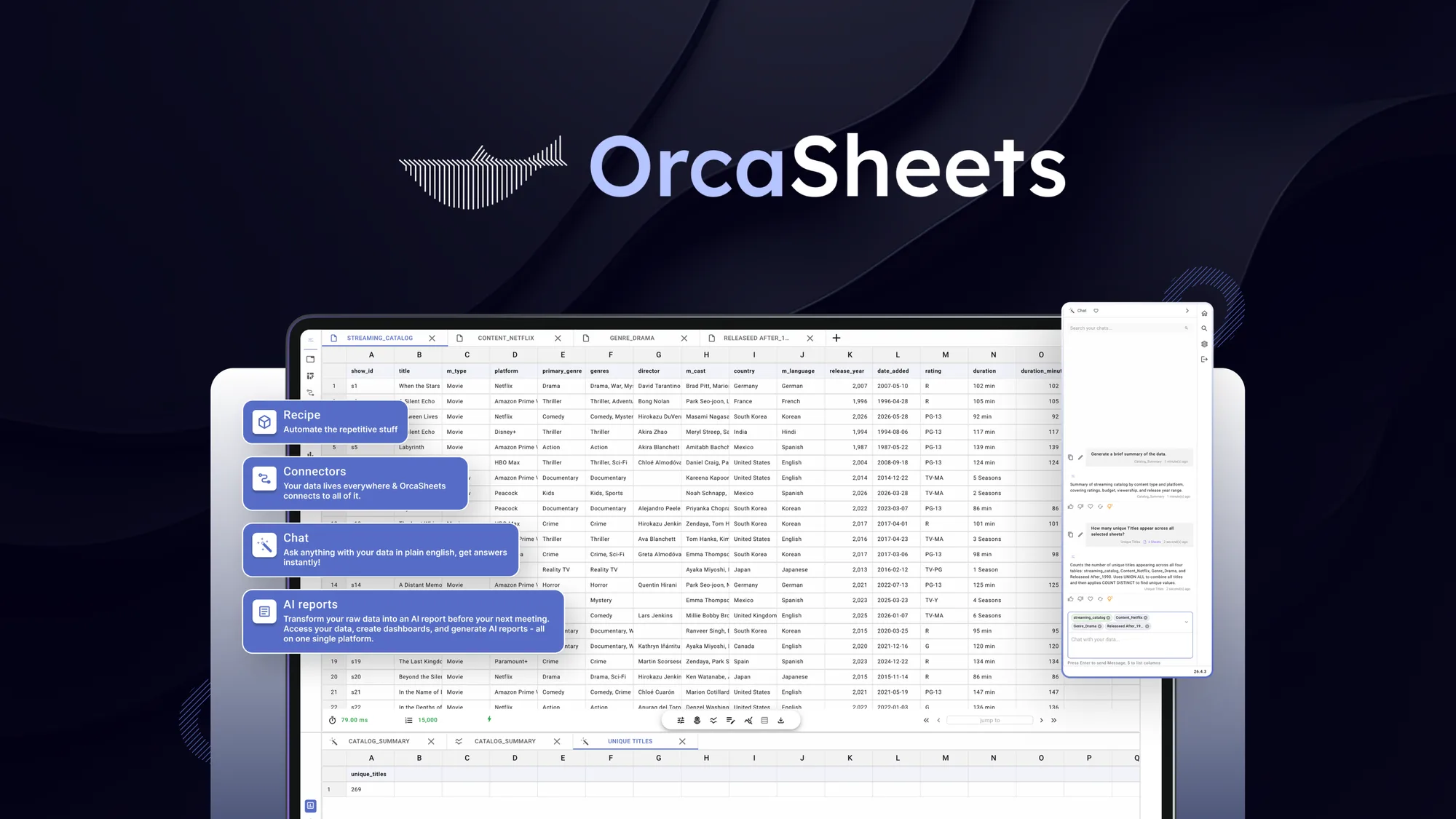The height and width of the screenshot is (819, 1456).
Task: Click the edit list icon in bottom toolbar
Action: [731, 721]
